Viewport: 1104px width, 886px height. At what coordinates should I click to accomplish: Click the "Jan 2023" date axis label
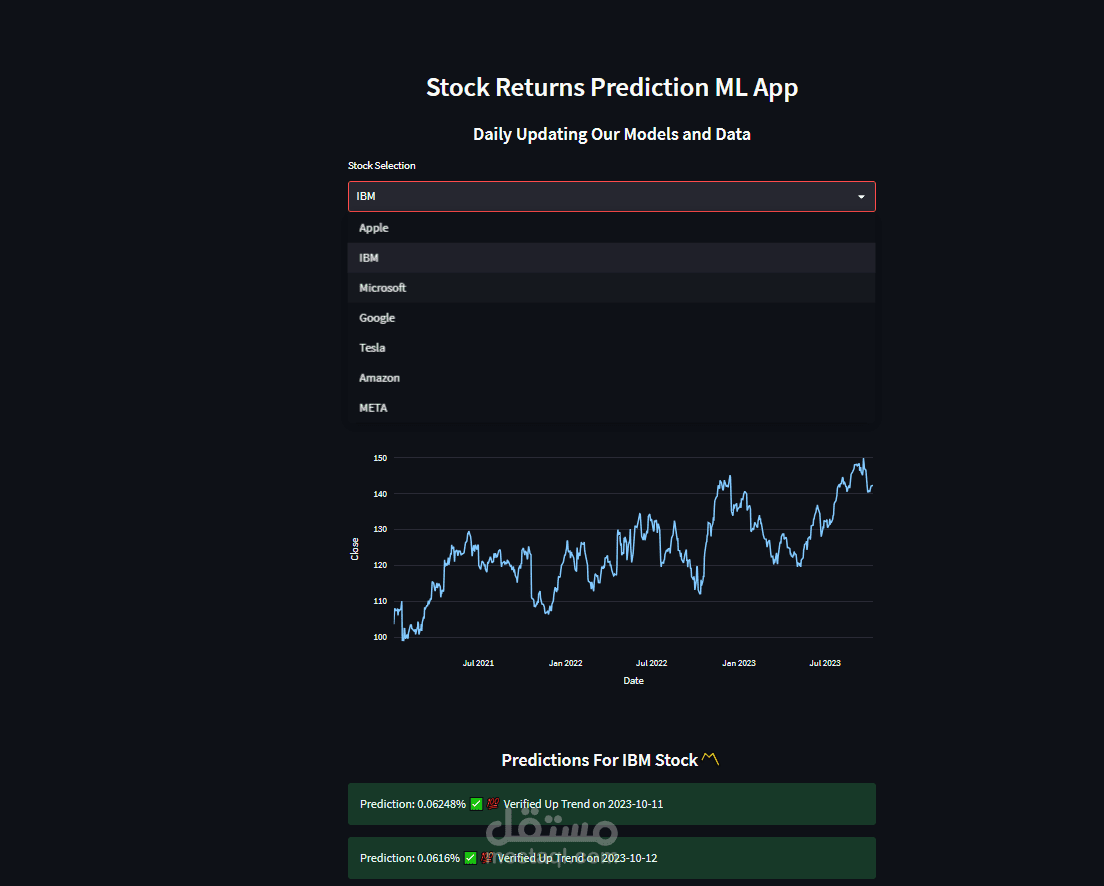pyautogui.click(x=739, y=663)
